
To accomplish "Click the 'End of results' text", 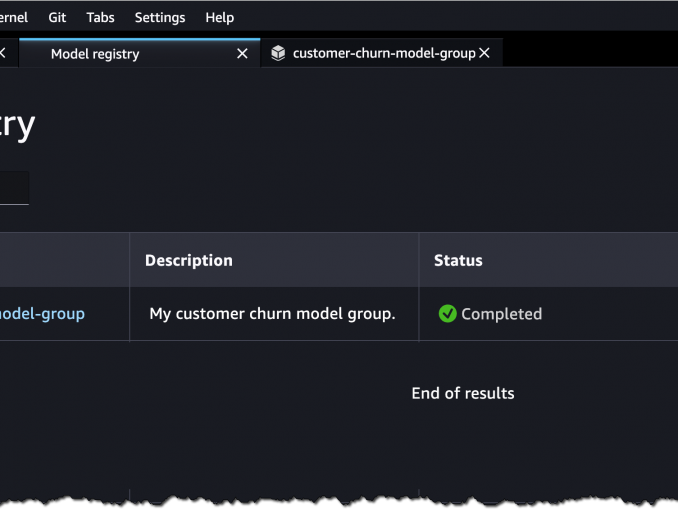I will point(462,394).
